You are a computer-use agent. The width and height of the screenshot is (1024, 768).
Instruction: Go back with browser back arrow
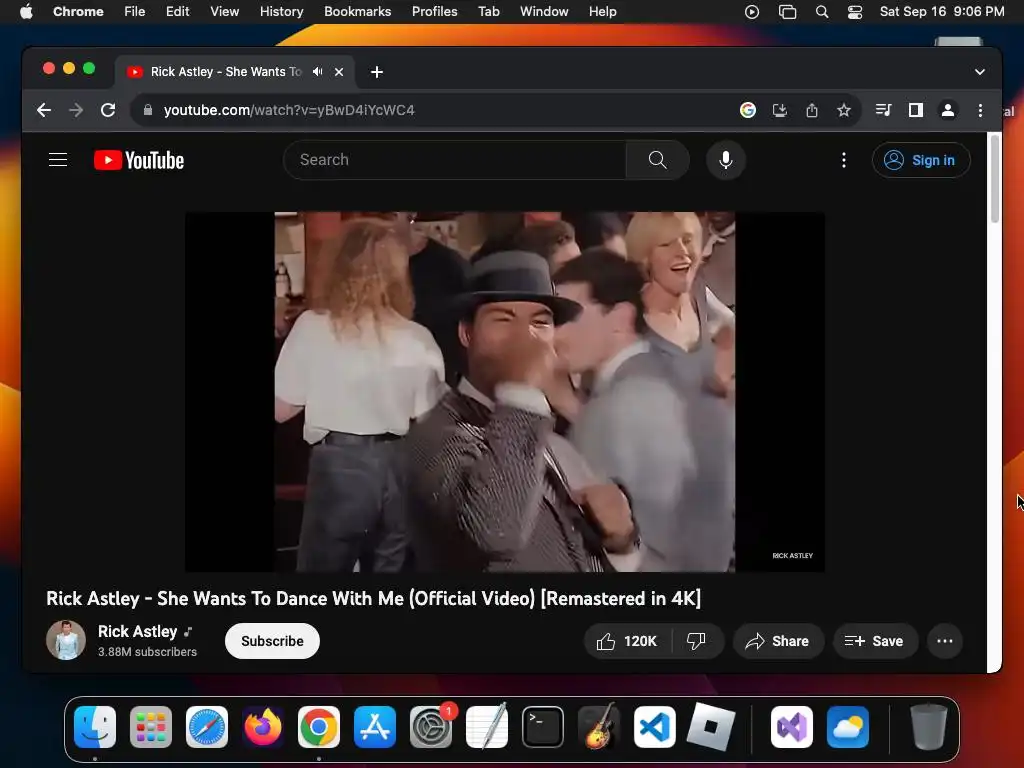pos(44,110)
